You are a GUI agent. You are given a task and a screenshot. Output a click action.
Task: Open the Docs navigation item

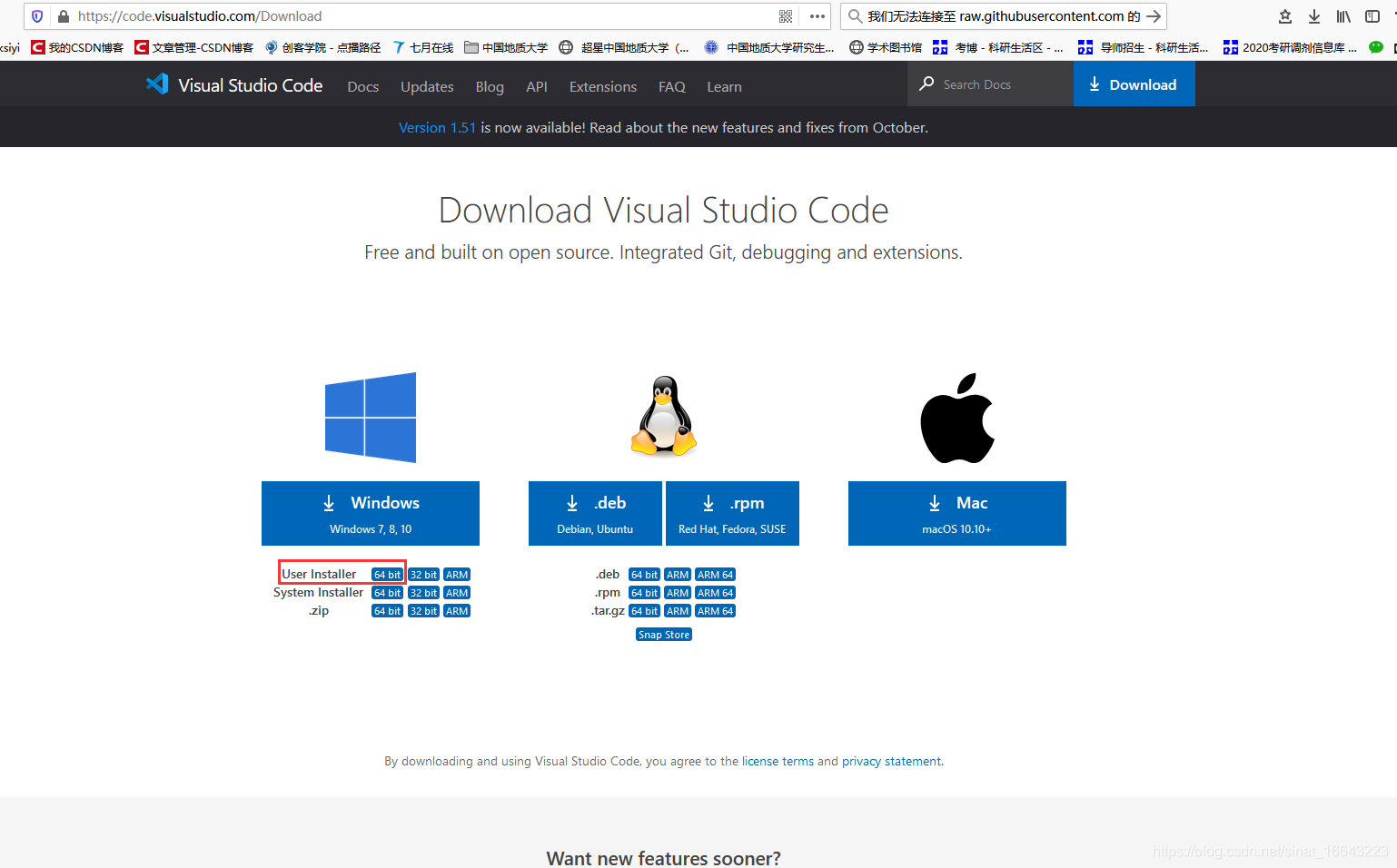point(363,86)
